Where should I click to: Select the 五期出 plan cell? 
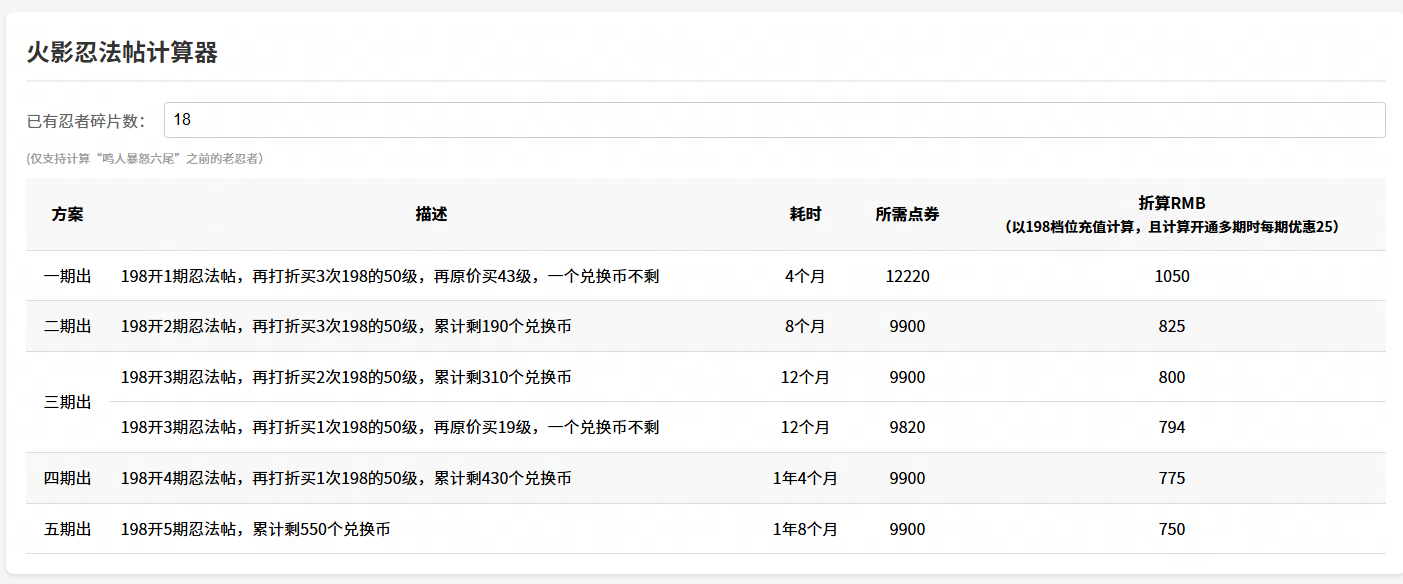pyautogui.click(x=67, y=529)
